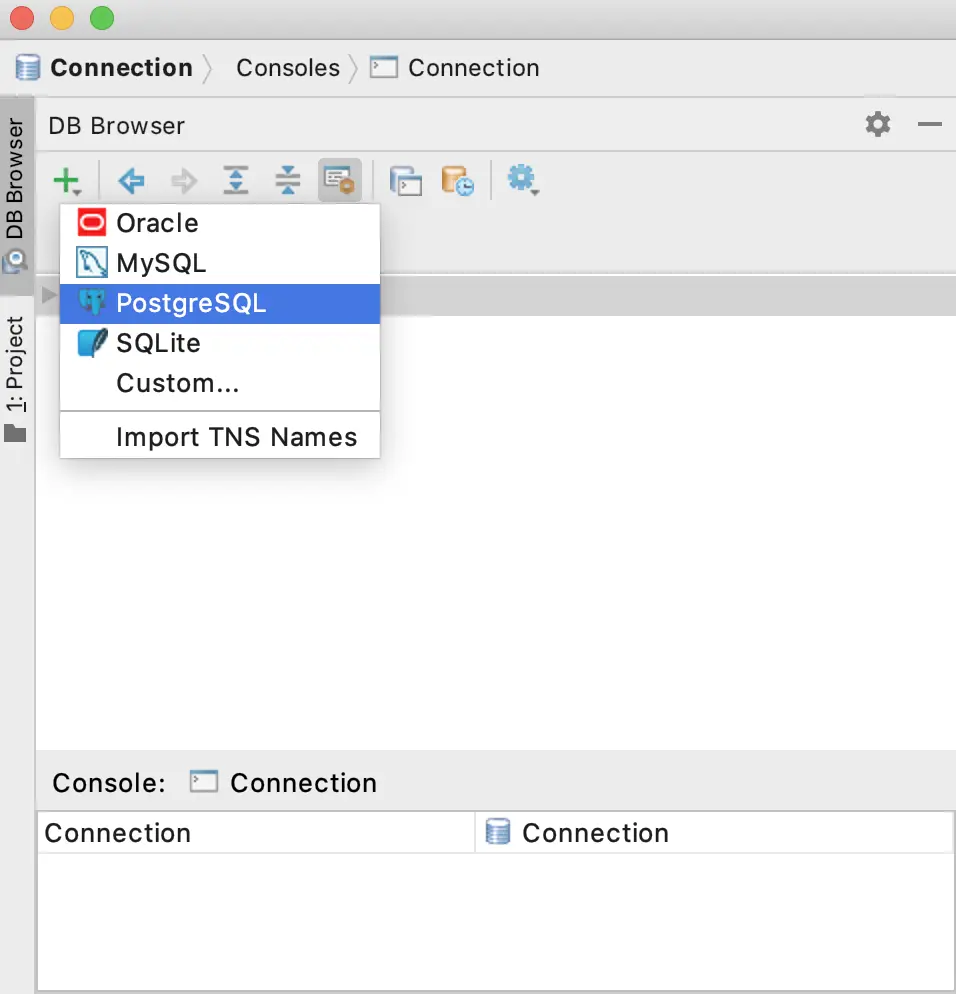Hide the DB Browser panel with minus
Image resolution: width=956 pixels, height=994 pixels.
coord(929,124)
